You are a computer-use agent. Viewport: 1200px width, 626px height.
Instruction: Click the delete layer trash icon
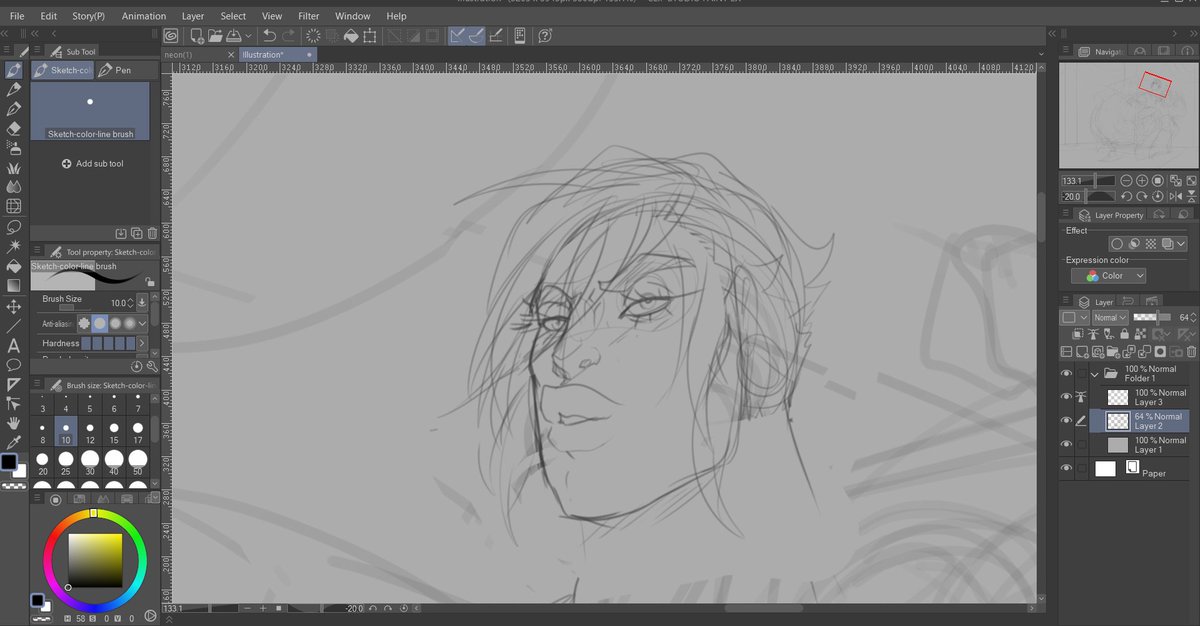pos(1191,352)
